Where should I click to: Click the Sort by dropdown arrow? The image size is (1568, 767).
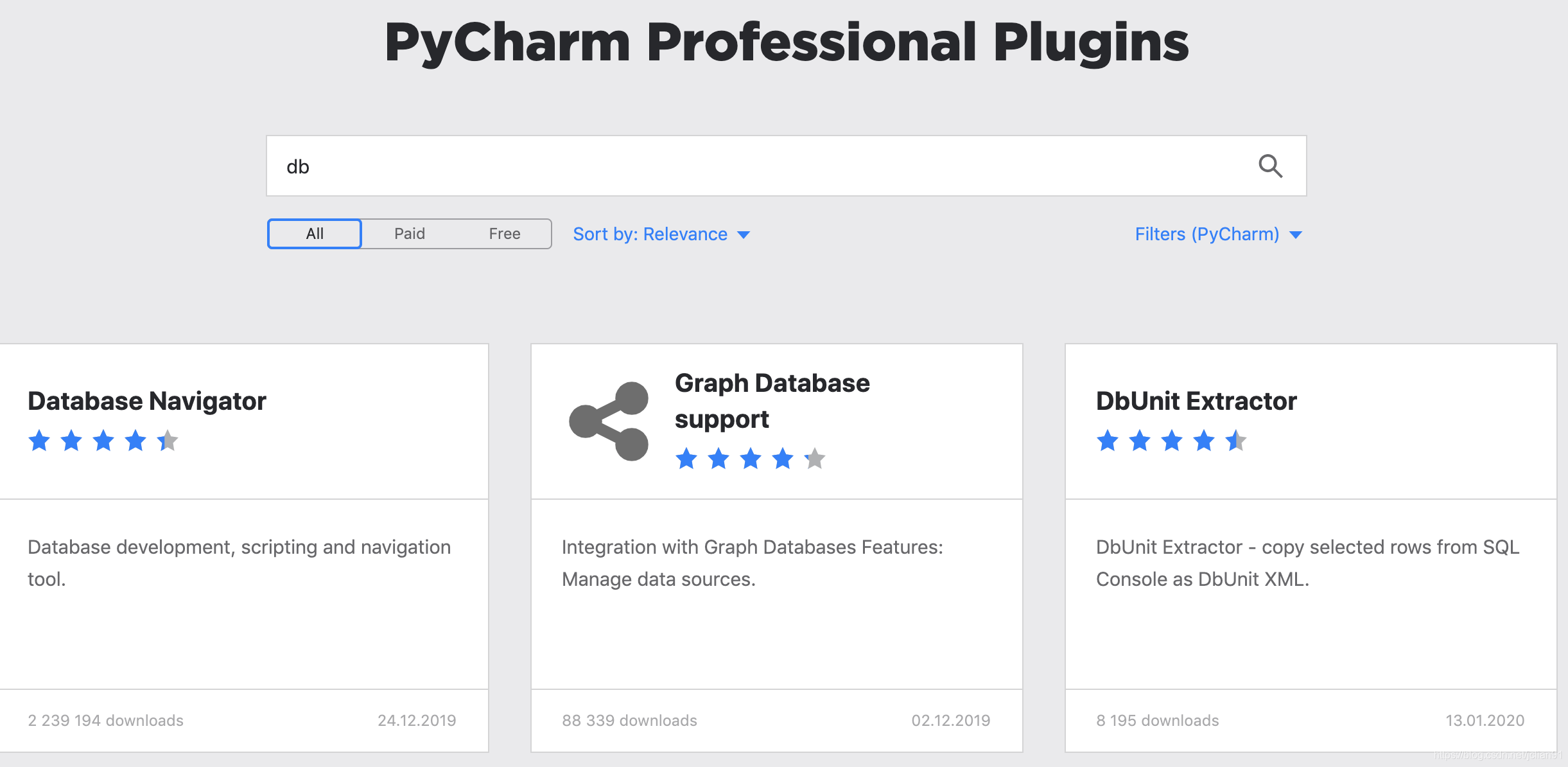click(744, 235)
